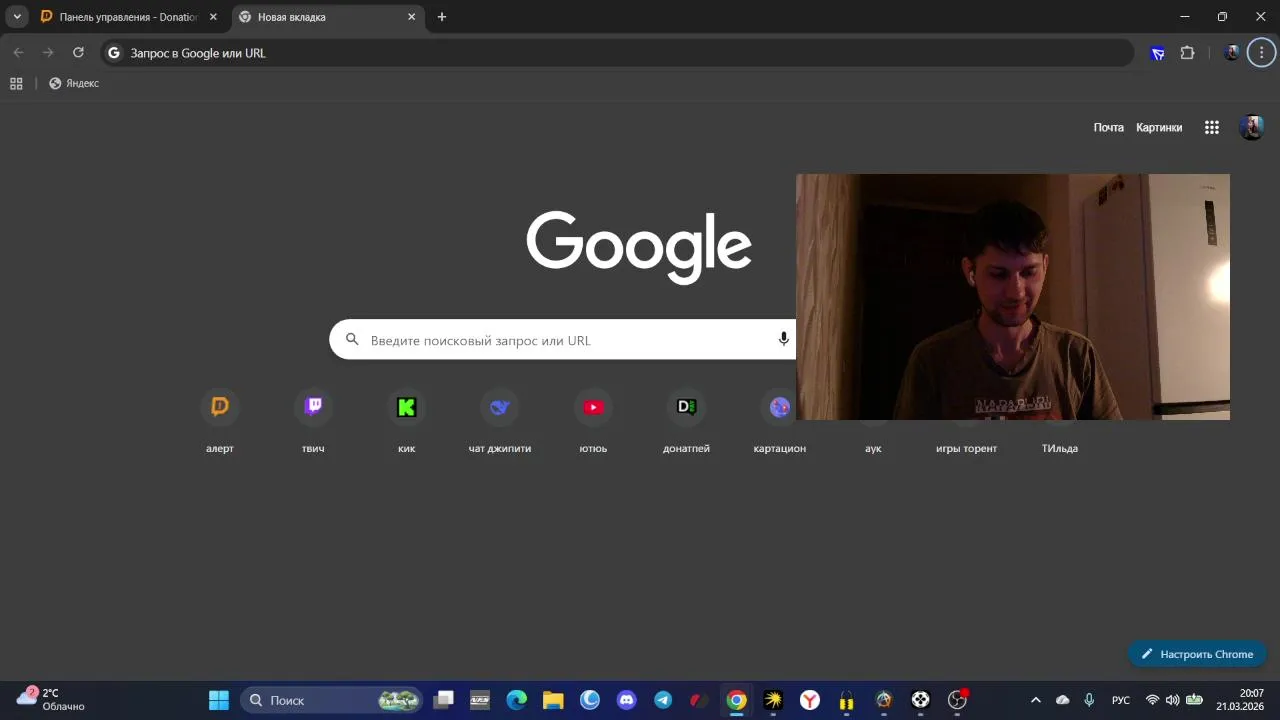Open Microsoft Edge from taskbar
Screen dimensions: 1280x720
pos(516,700)
